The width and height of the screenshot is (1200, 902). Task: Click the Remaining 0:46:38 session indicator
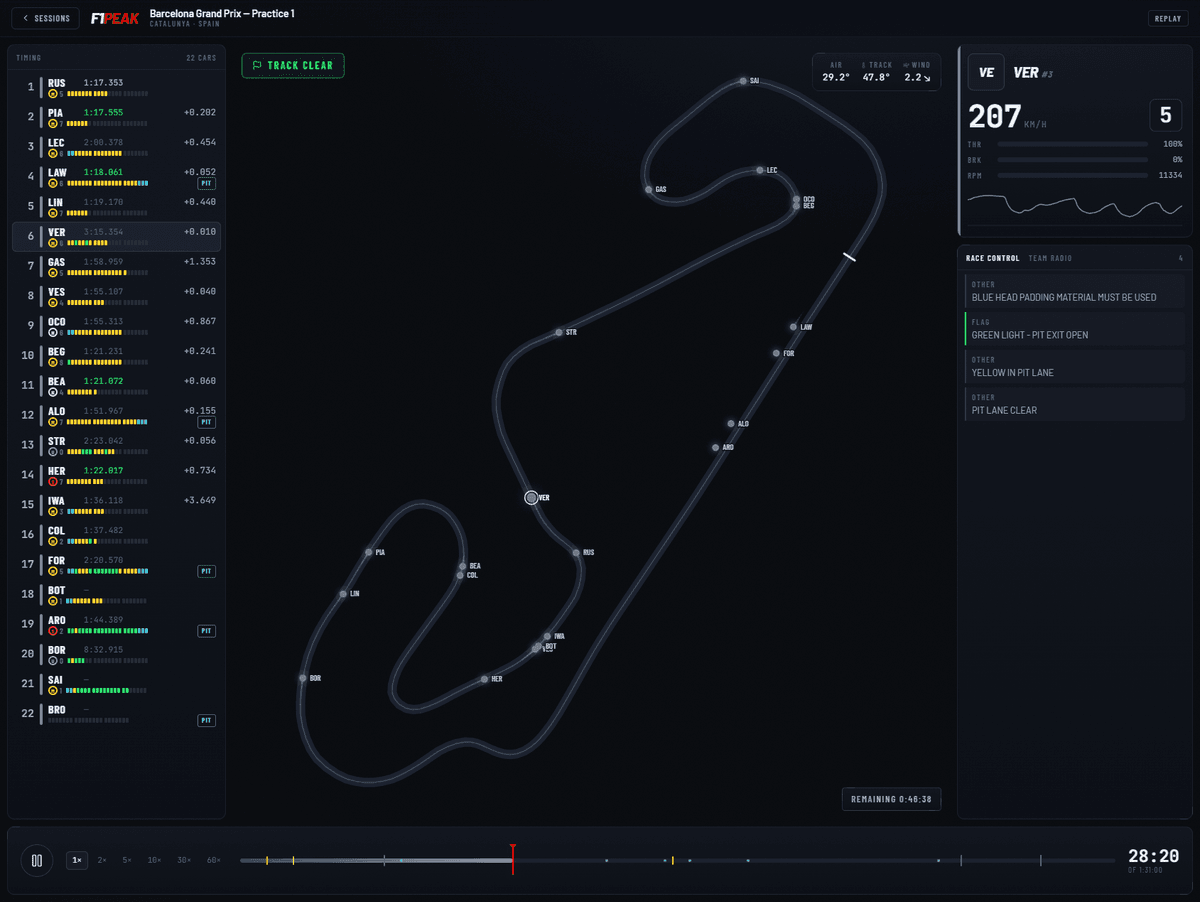pos(892,799)
